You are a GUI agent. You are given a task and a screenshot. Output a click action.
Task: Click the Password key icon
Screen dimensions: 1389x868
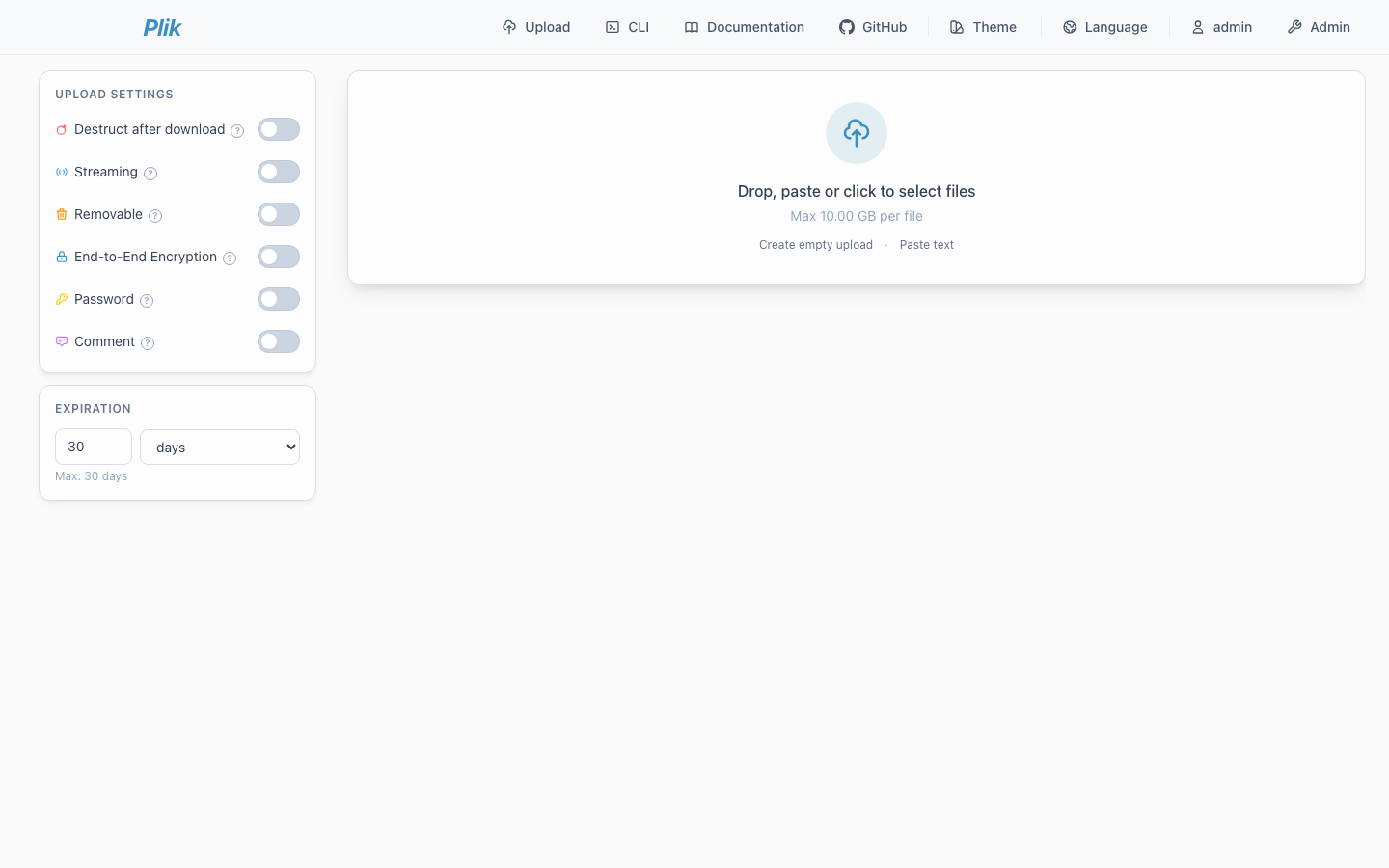tap(62, 300)
